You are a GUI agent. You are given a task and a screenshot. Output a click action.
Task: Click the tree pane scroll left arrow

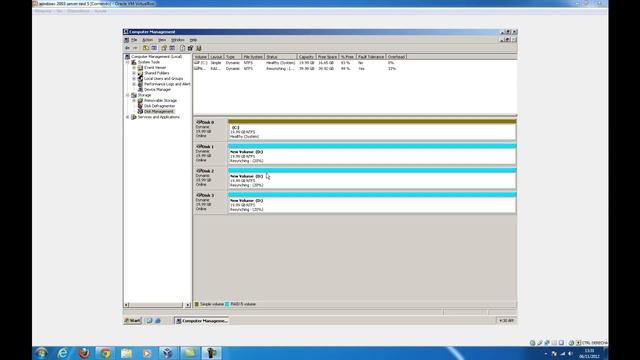127,305
